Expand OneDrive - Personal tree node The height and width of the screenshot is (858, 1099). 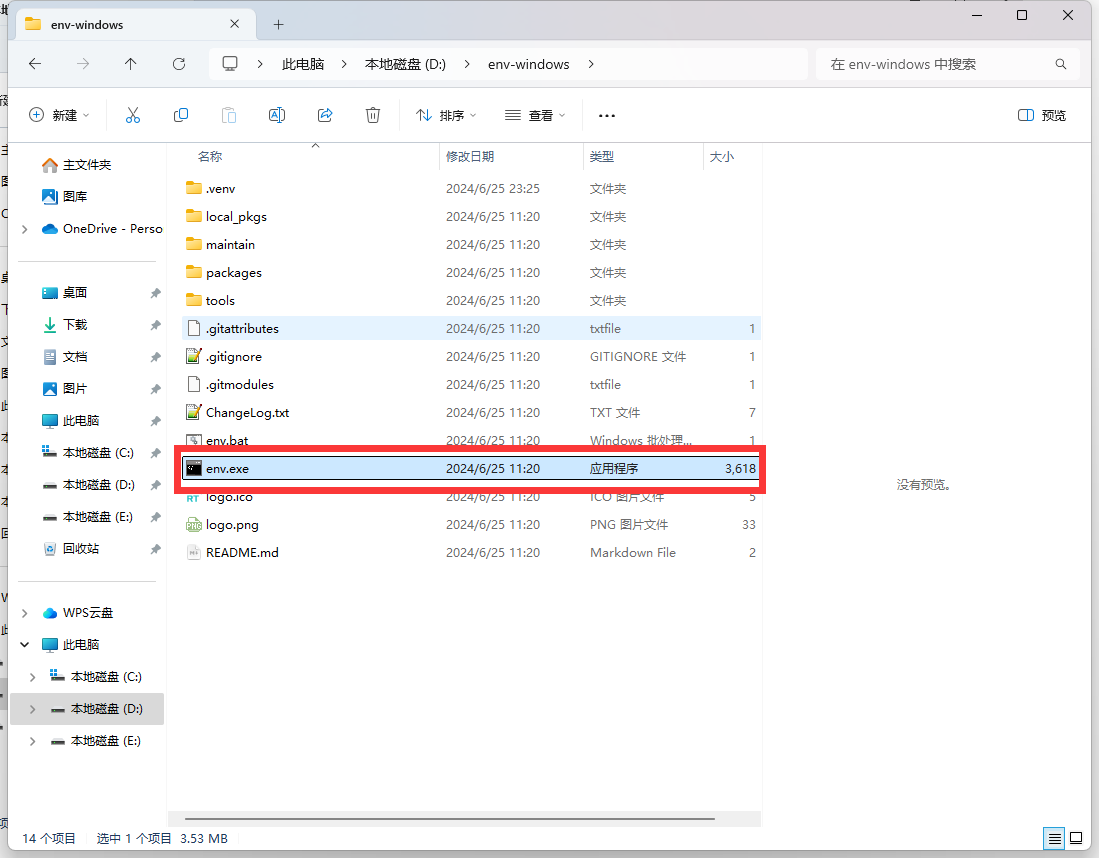pos(25,229)
